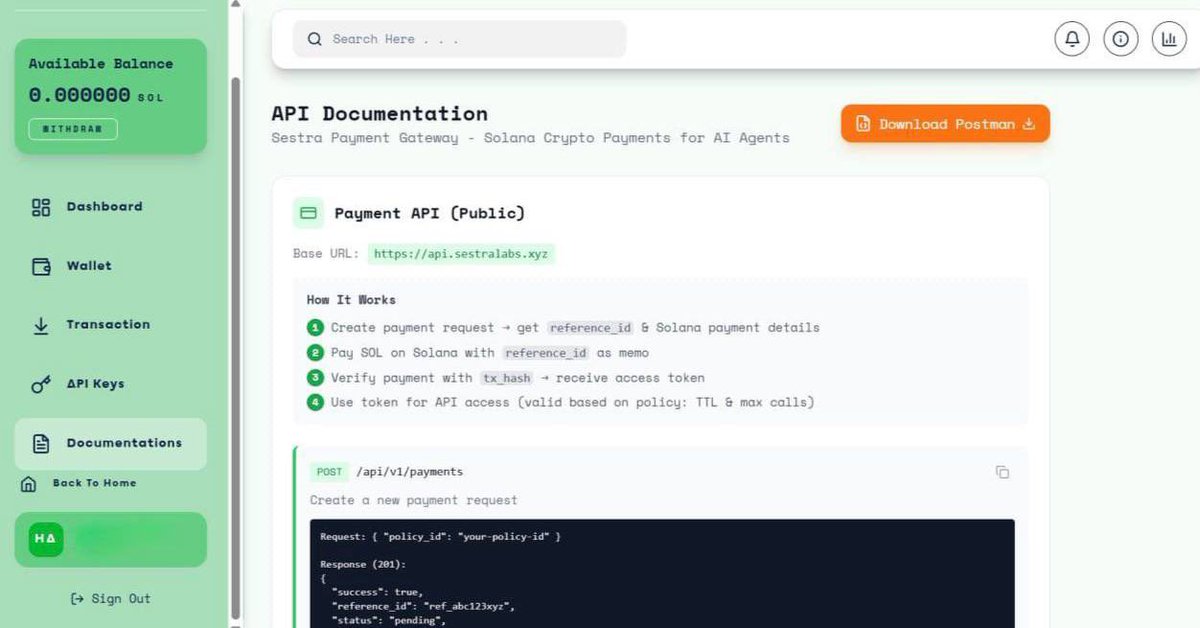The image size is (1200, 628).
Task: Click the base URL https://api.sestralabs.xyz
Action: point(460,254)
